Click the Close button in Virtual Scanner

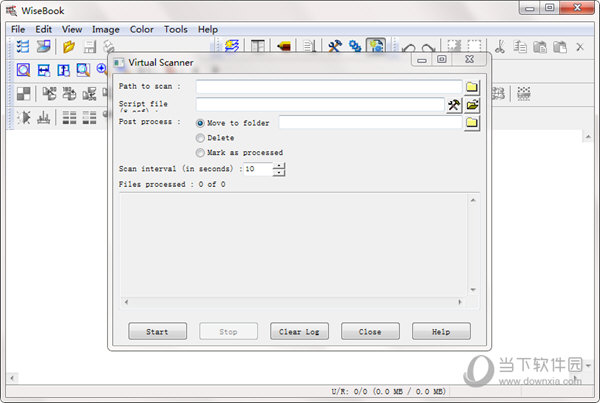pos(370,331)
